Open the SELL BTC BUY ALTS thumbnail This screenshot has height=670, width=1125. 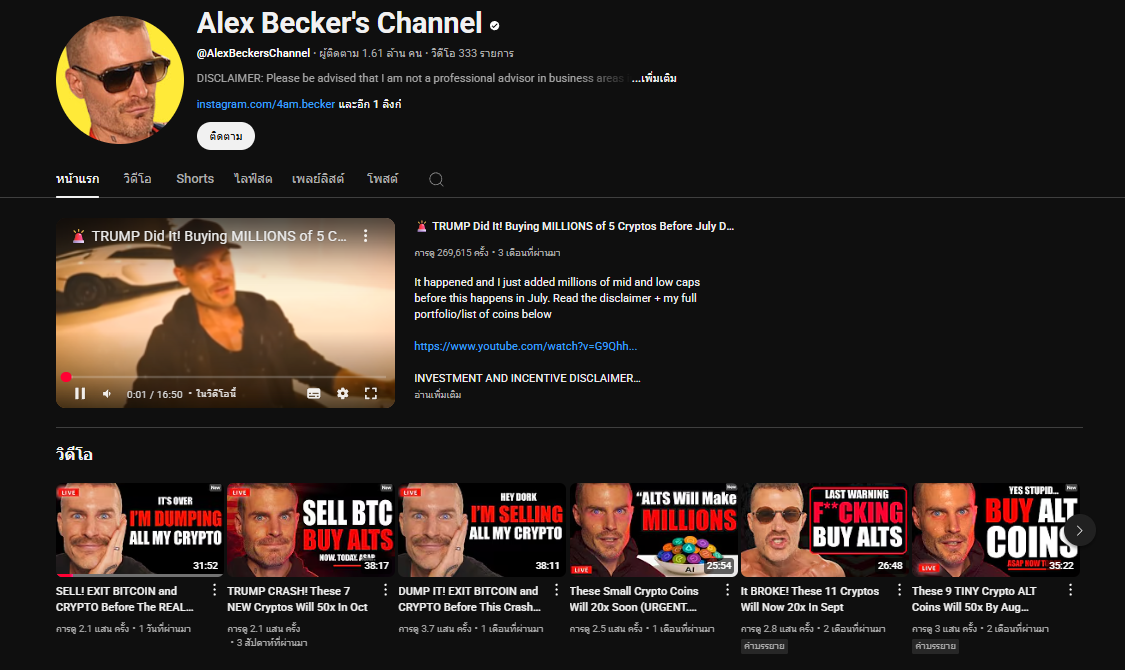(x=311, y=530)
